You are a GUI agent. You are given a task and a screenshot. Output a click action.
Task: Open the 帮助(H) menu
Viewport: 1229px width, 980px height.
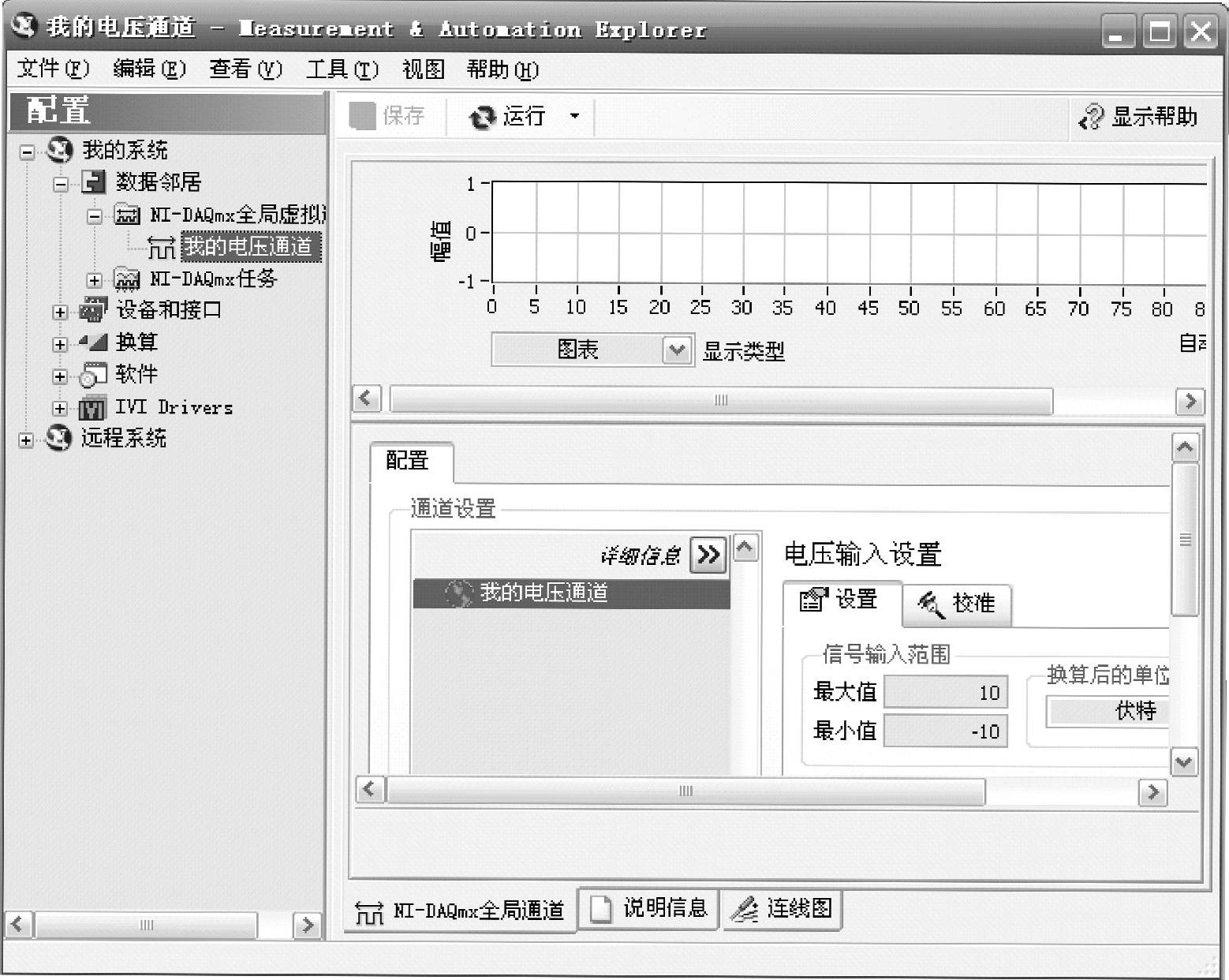(503, 69)
